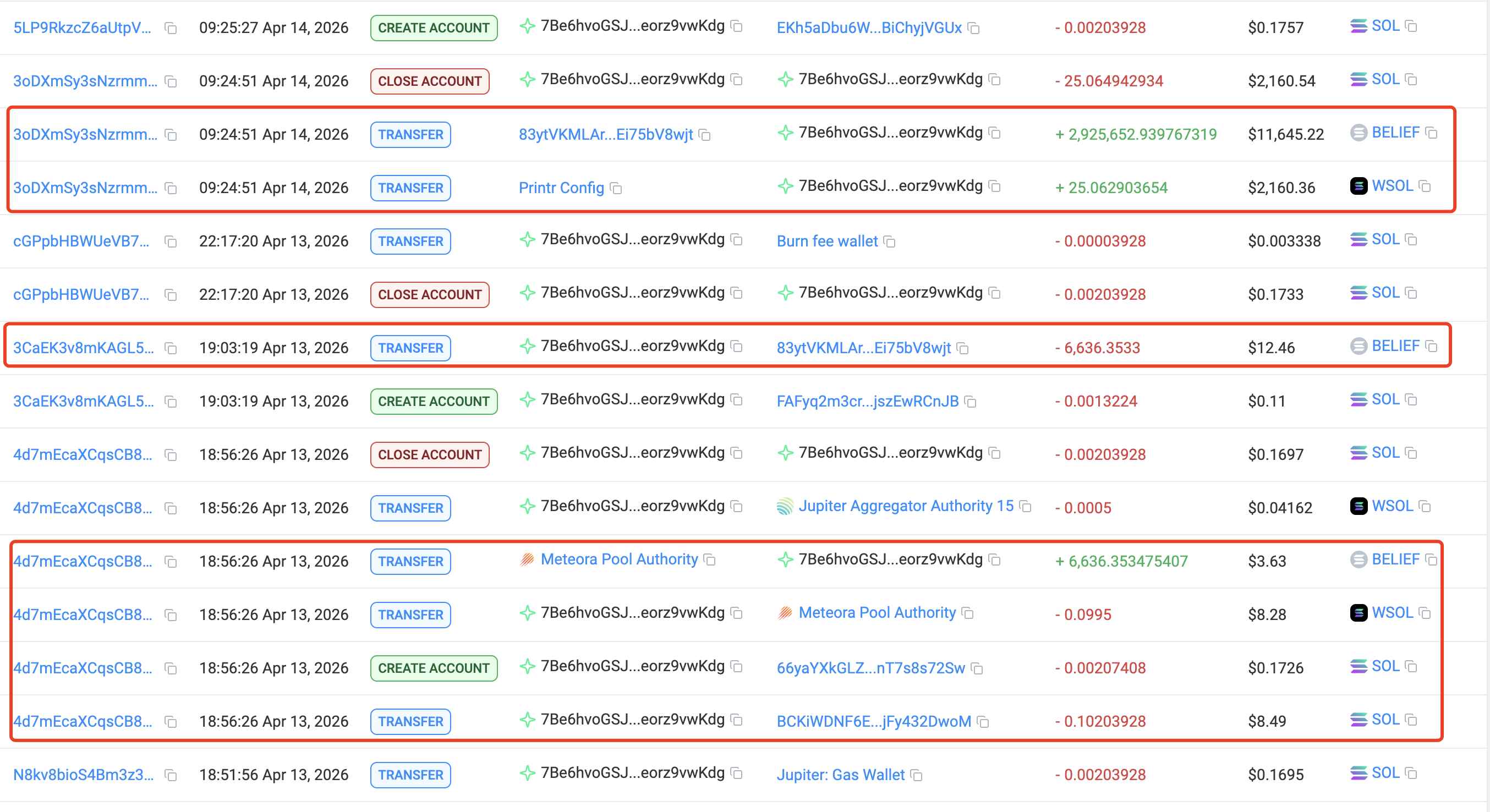Screen dimensions: 1490x812
Task: Click the CREATE ACCOUNT badge at 09:25:27
Action: [434, 28]
